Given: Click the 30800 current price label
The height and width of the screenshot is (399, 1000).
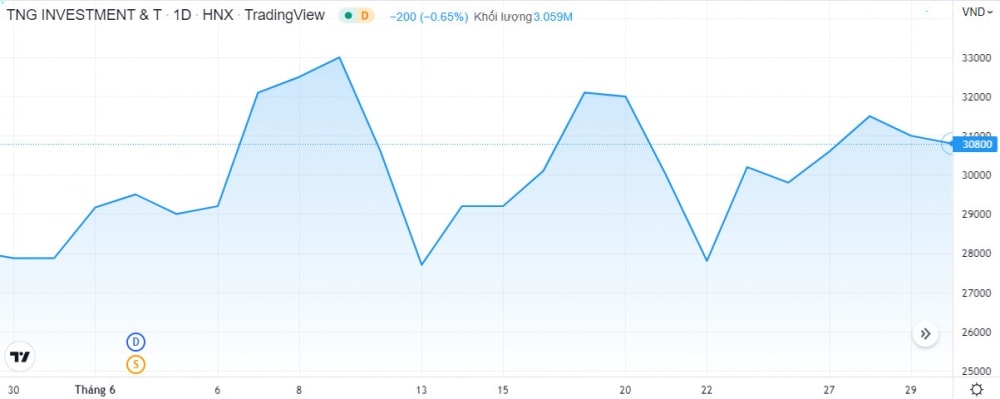Looking at the screenshot, I should point(975,145).
